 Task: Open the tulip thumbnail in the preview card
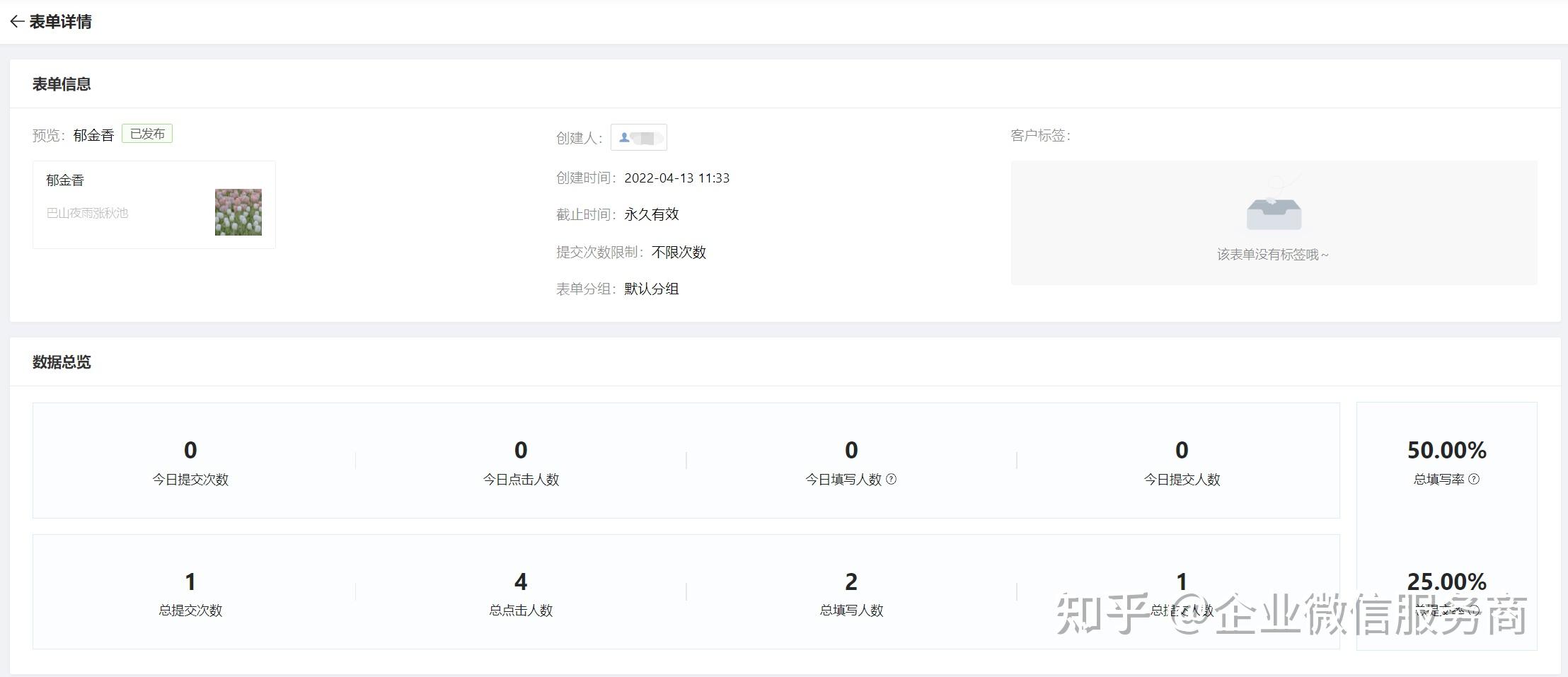(x=238, y=212)
